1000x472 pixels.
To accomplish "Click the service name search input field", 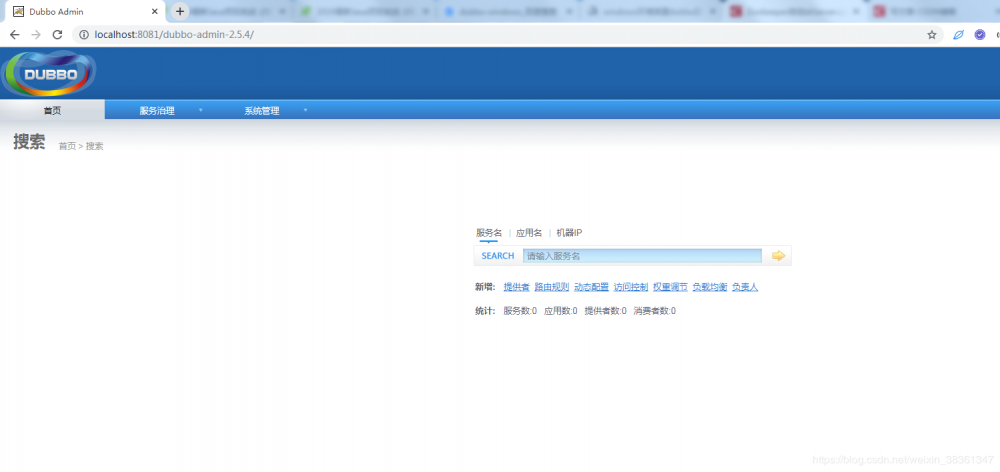I will tap(642, 256).
